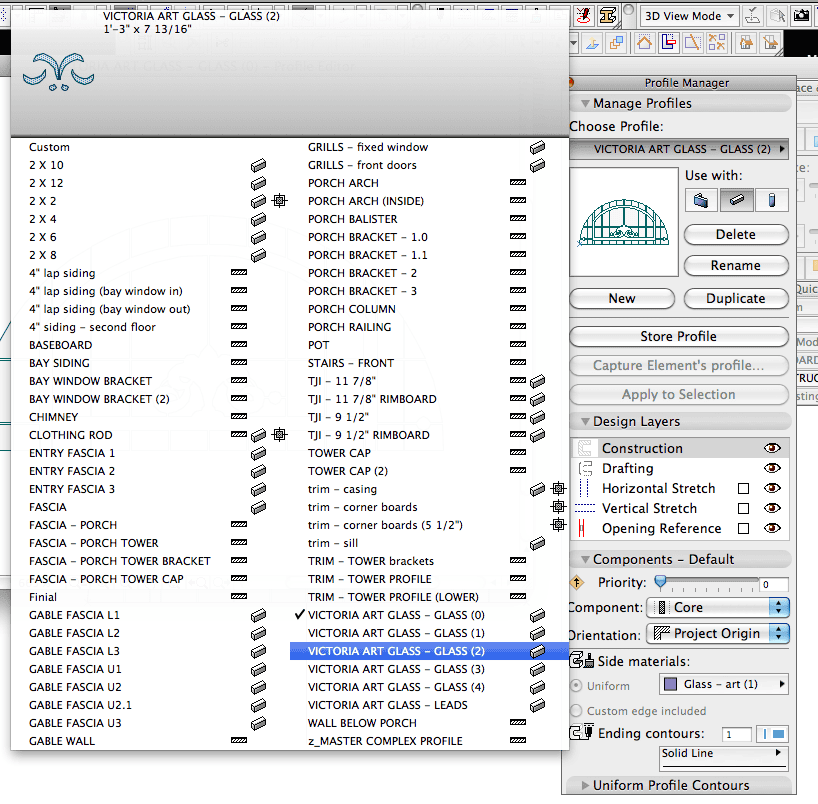Screen dimensions: 818x804
Task: Click the Opening Reference red lines icon
Action: (582, 529)
